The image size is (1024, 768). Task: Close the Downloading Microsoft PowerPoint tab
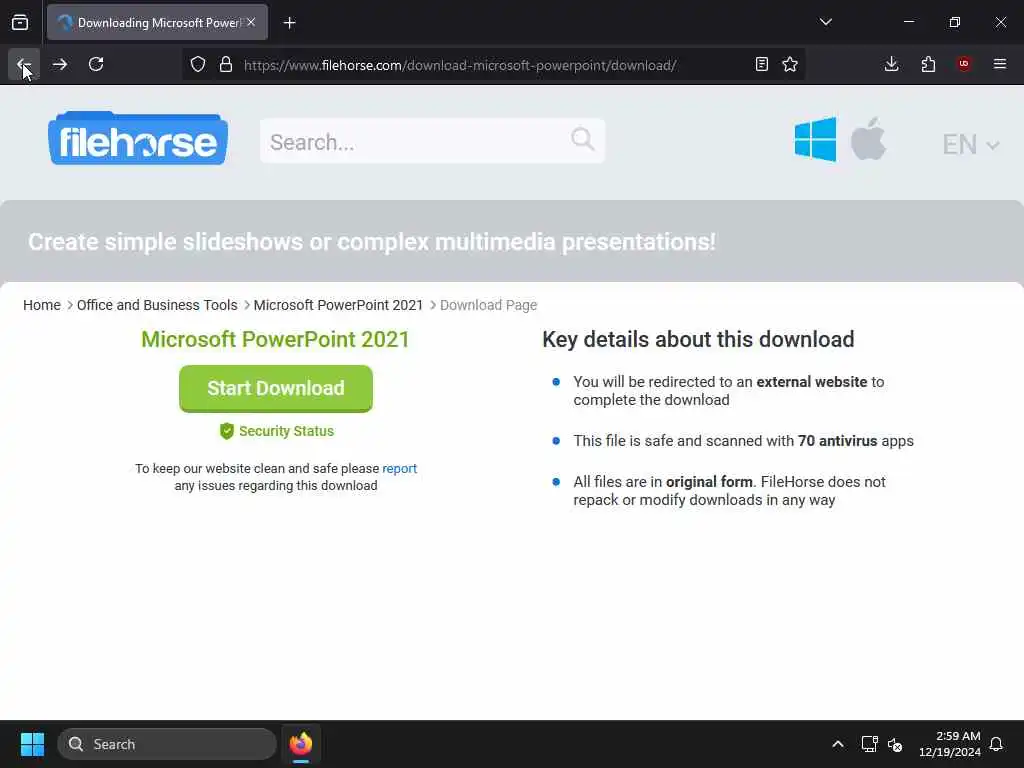(251, 22)
